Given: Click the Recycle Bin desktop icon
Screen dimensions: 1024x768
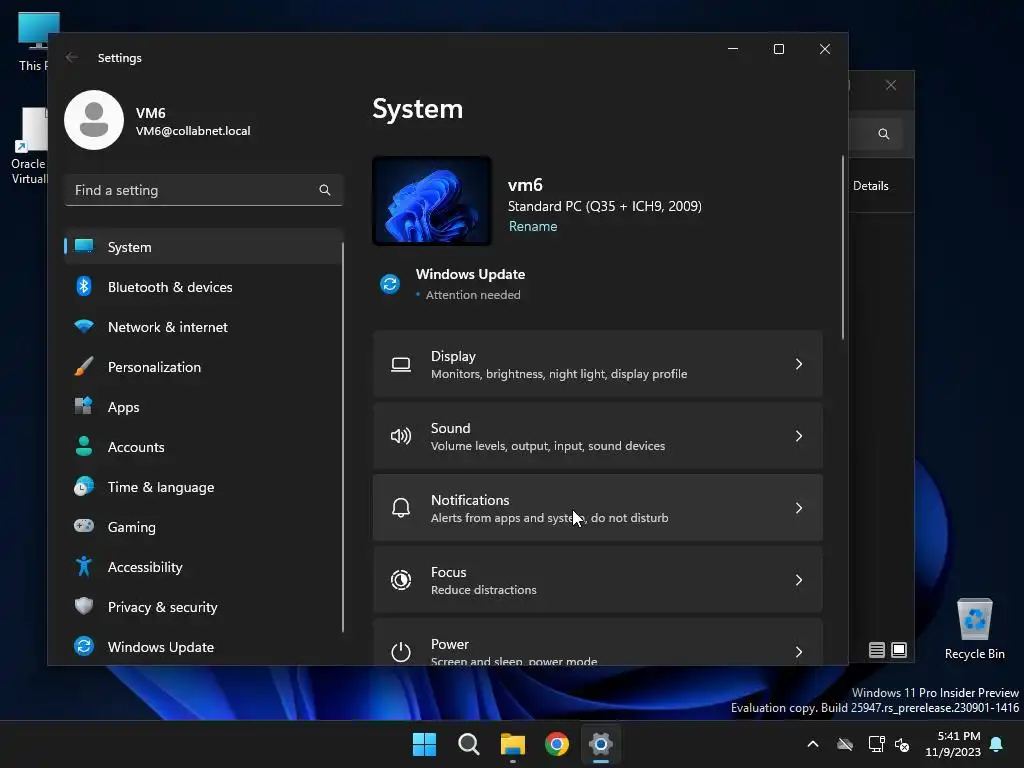Looking at the screenshot, I should 974,628.
